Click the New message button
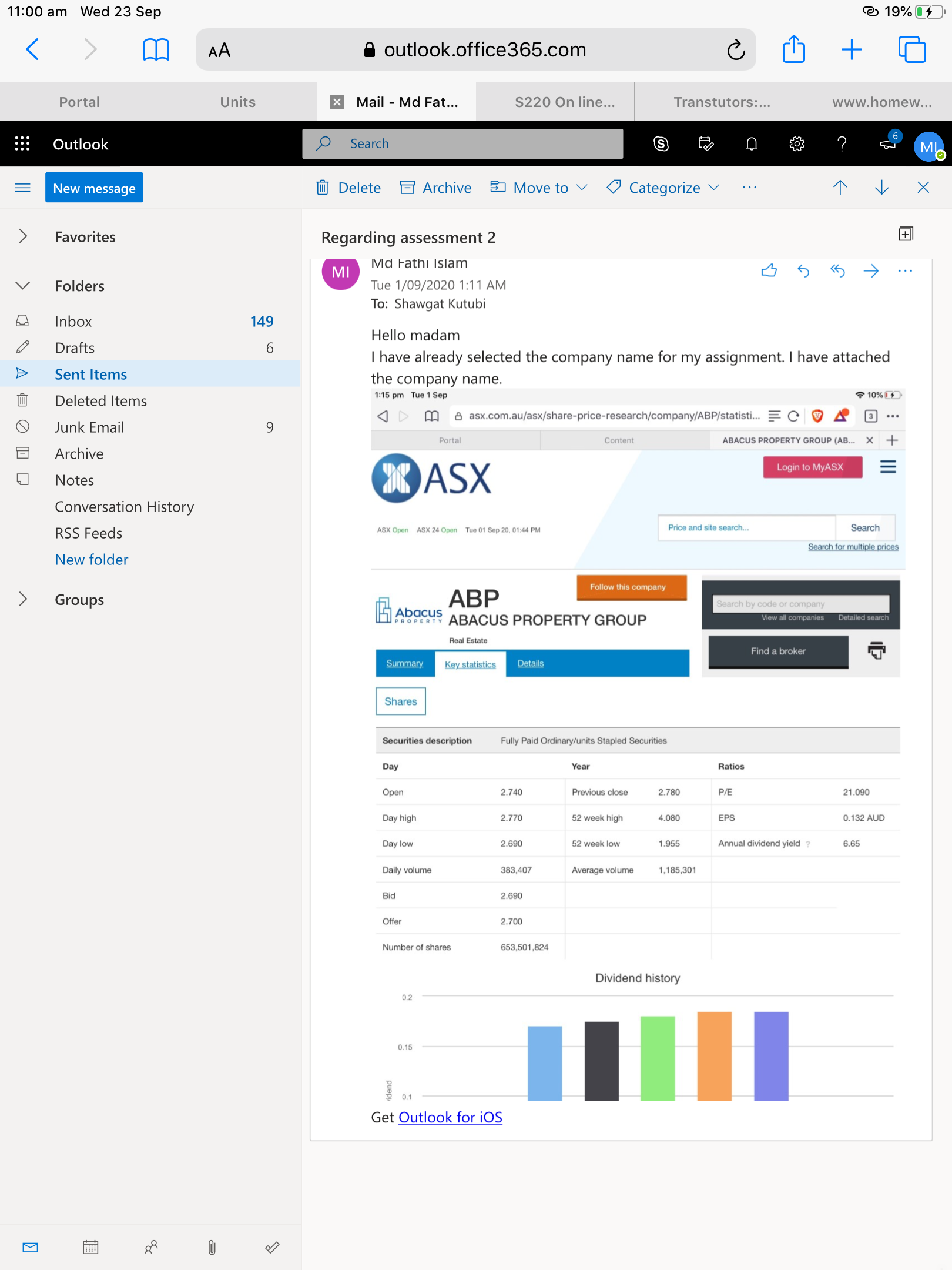The image size is (952, 1270). click(94, 188)
